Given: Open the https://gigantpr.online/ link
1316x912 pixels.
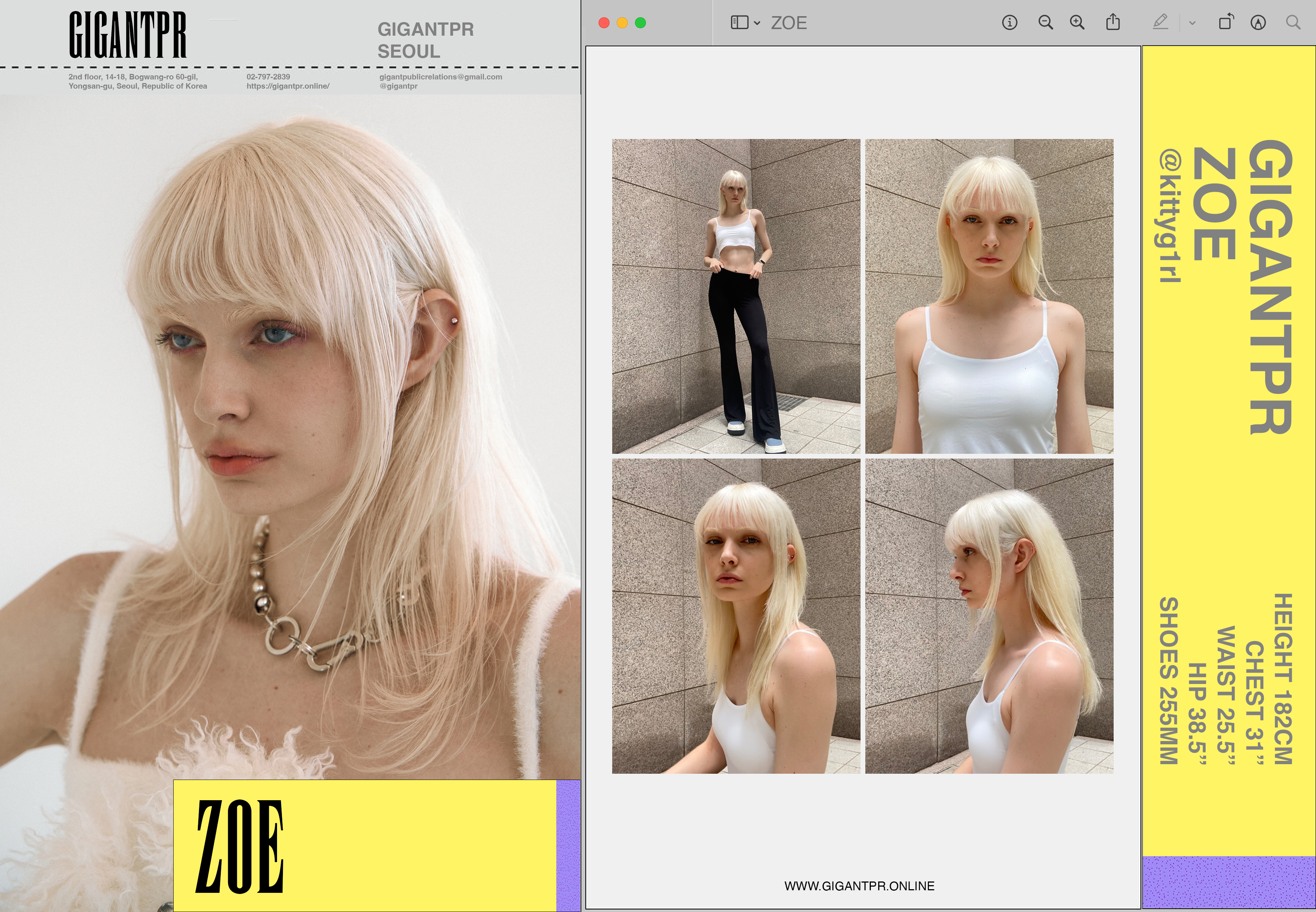Looking at the screenshot, I should pyautogui.click(x=288, y=86).
